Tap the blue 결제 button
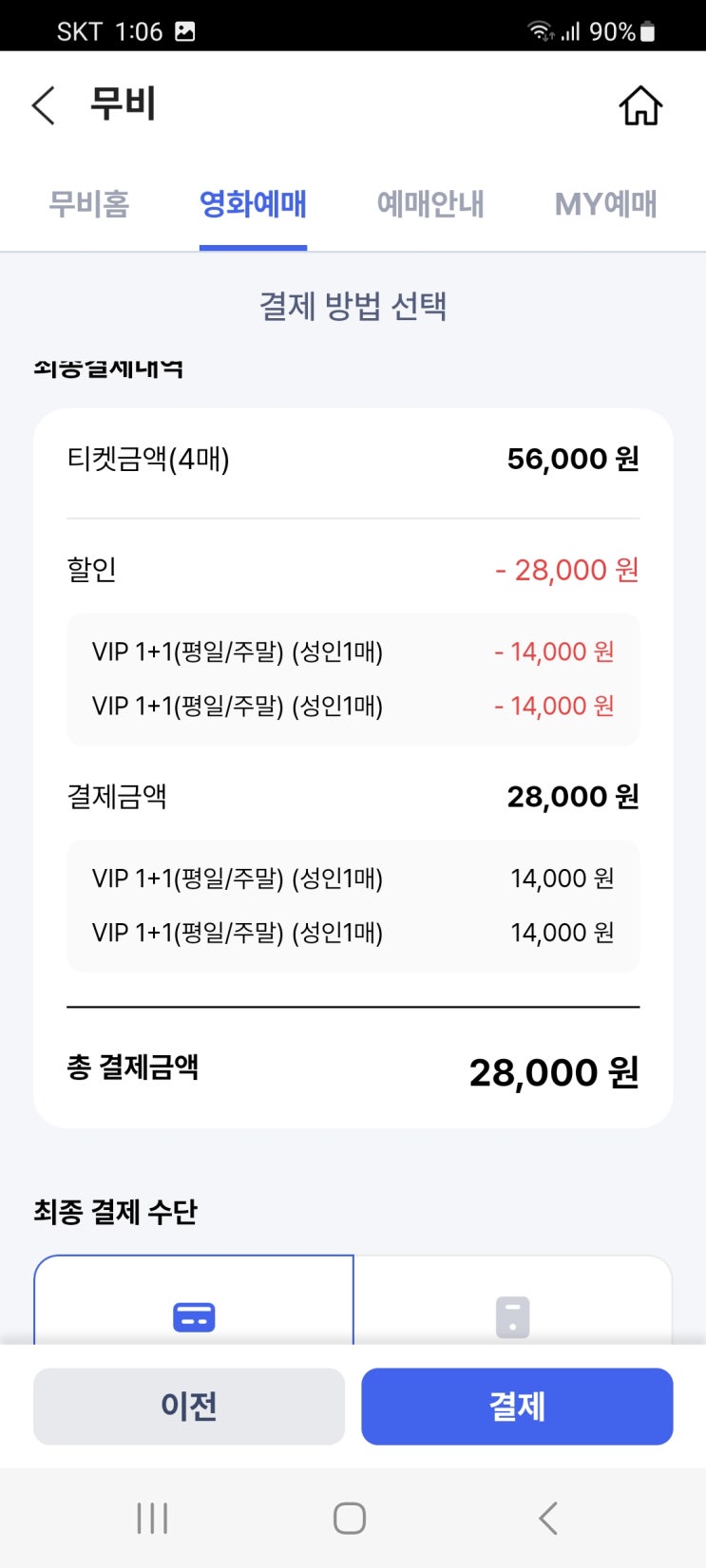Image resolution: width=706 pixels, height=1568 pixels. [517, 1407]
